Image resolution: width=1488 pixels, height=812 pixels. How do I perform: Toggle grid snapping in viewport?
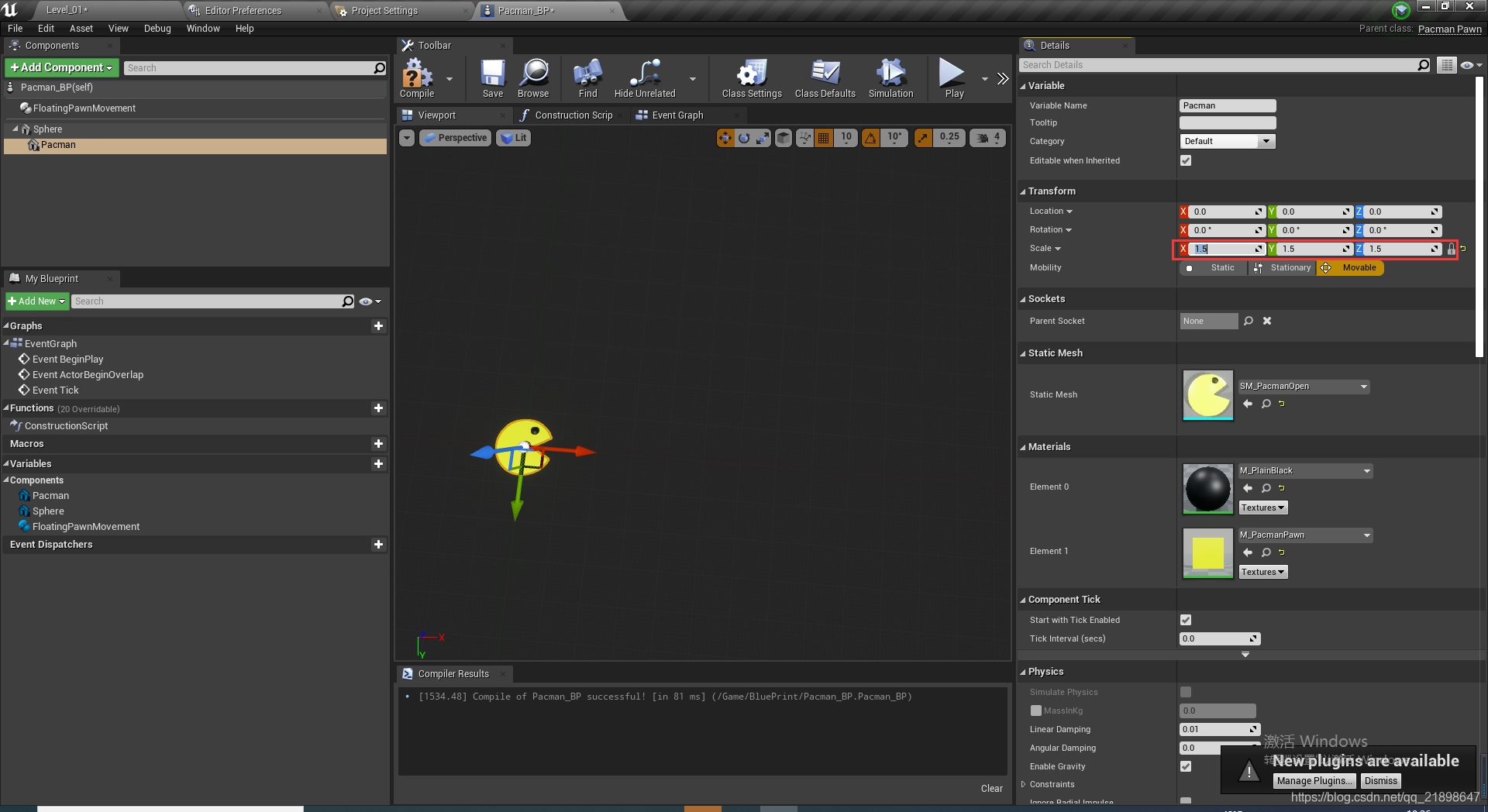(x=824, y=138)
